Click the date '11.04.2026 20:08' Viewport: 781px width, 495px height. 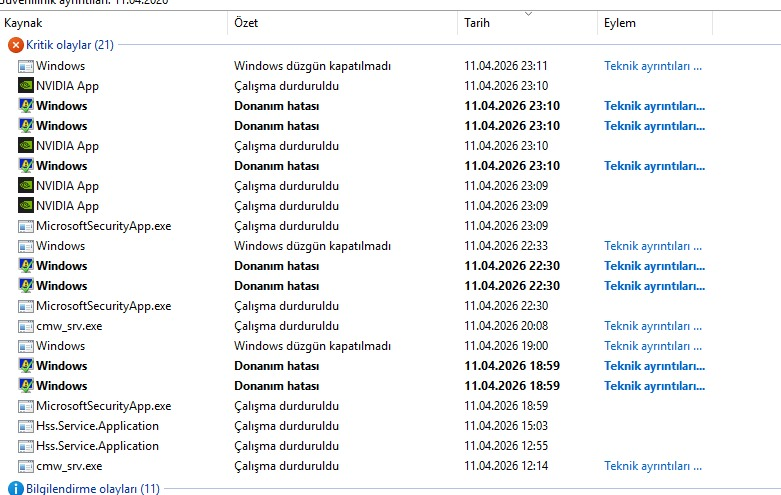click(x=506, y=326)
